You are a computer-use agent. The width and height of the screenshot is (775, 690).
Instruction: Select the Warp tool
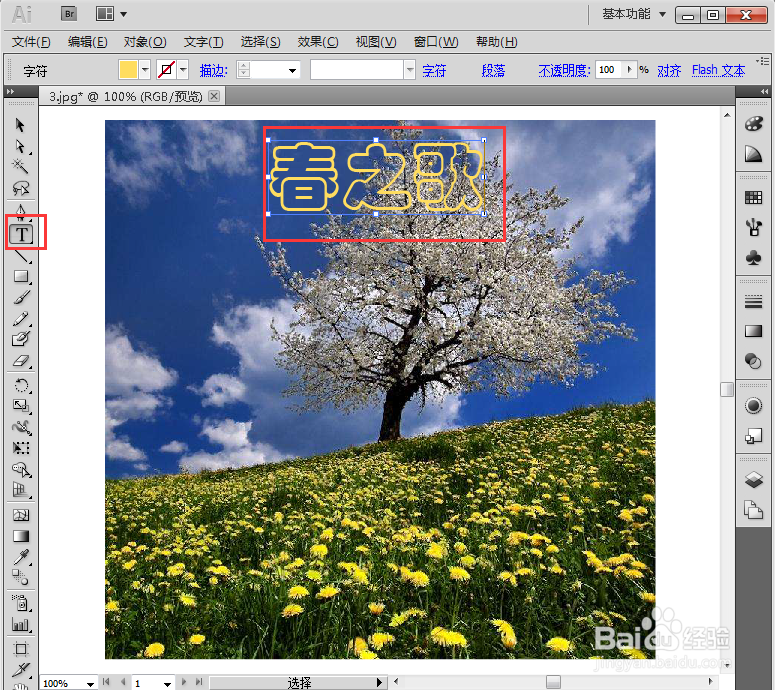click(21, 427)
